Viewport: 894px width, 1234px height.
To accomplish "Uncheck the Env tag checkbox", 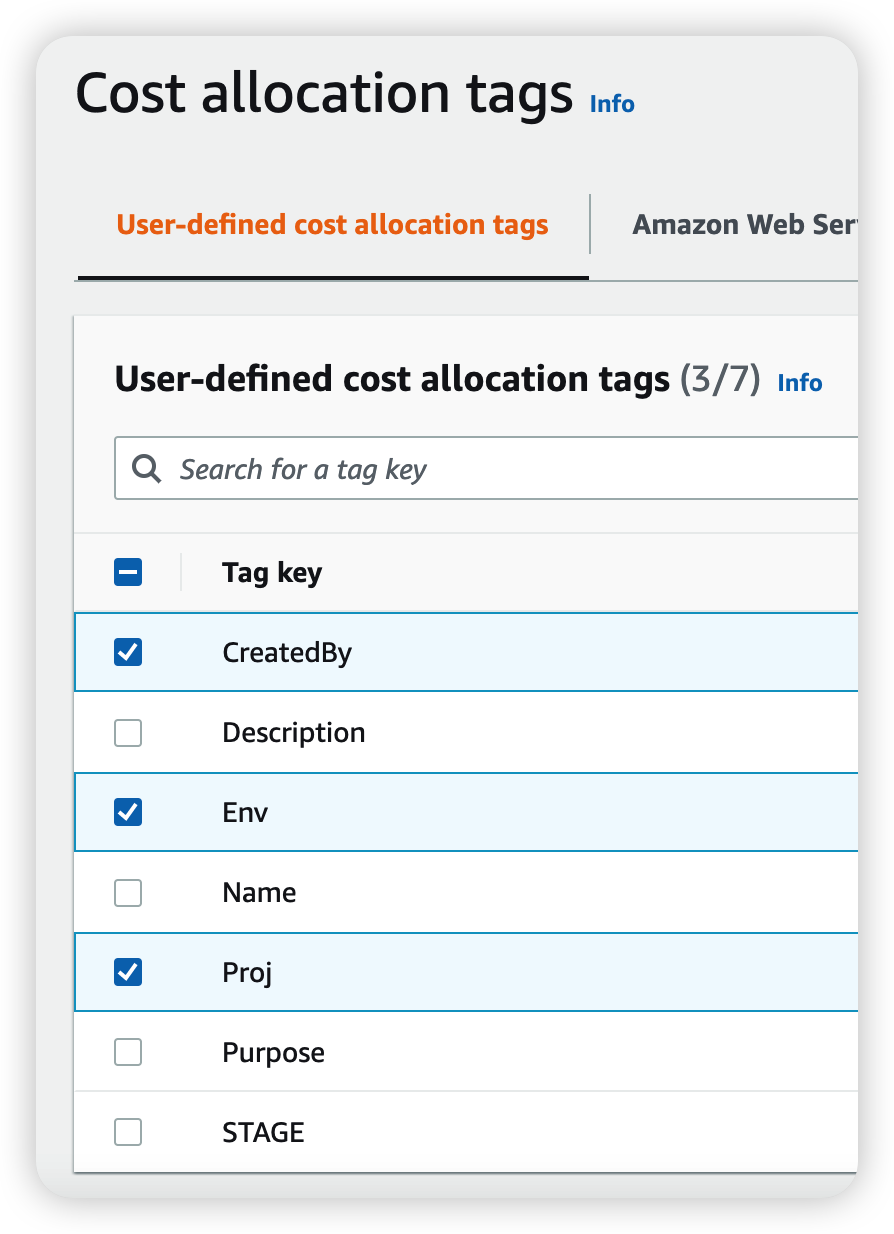I will (128, 812).
